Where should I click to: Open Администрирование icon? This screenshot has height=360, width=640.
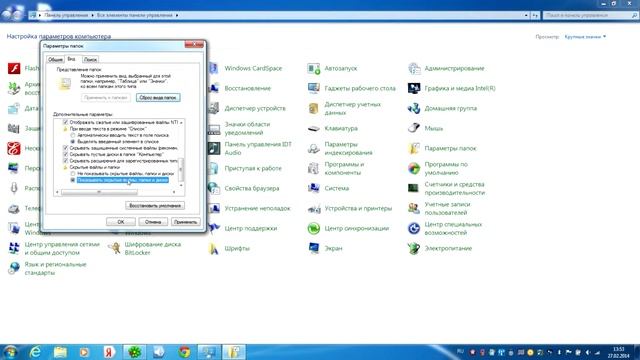414,68
